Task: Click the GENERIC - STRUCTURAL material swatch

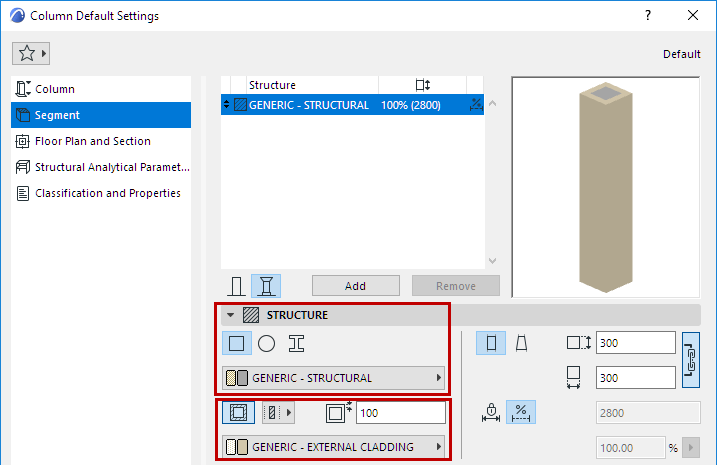Action: click(237, 378)
